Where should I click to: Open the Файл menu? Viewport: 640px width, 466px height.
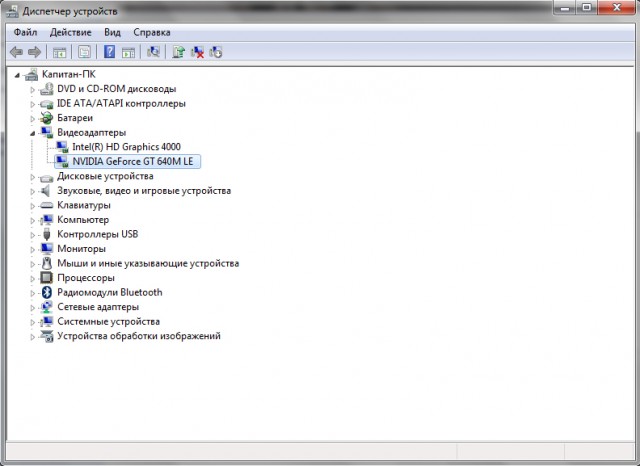tap(25, 32)
